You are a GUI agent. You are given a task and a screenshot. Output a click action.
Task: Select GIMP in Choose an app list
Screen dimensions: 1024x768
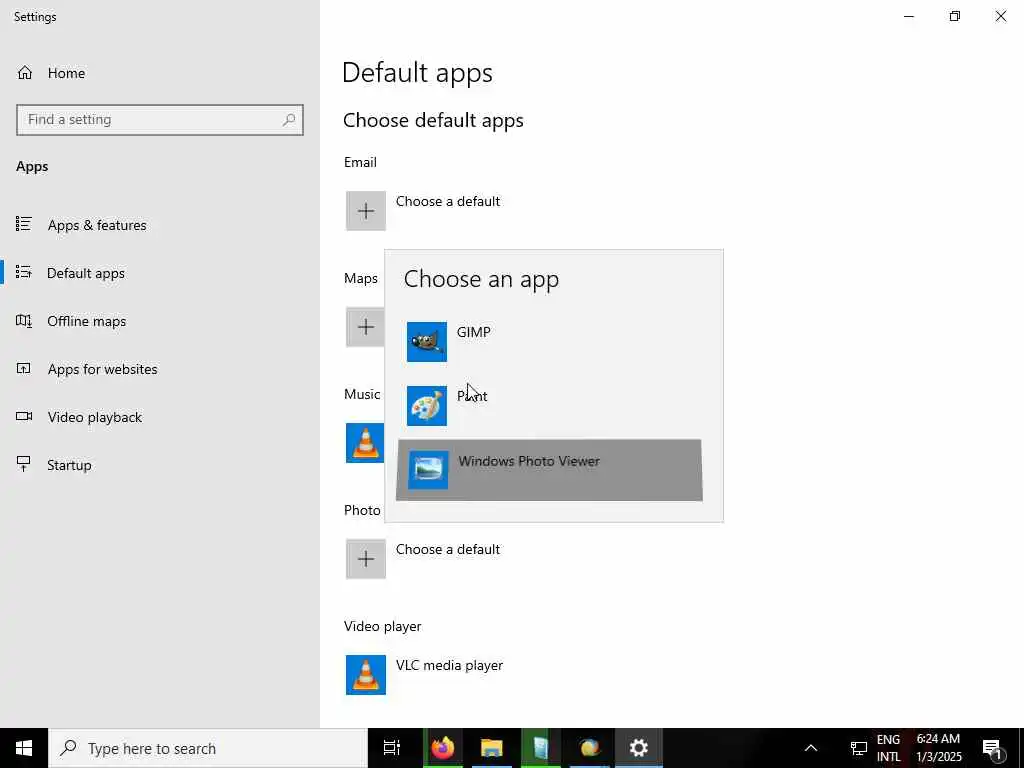549,342
